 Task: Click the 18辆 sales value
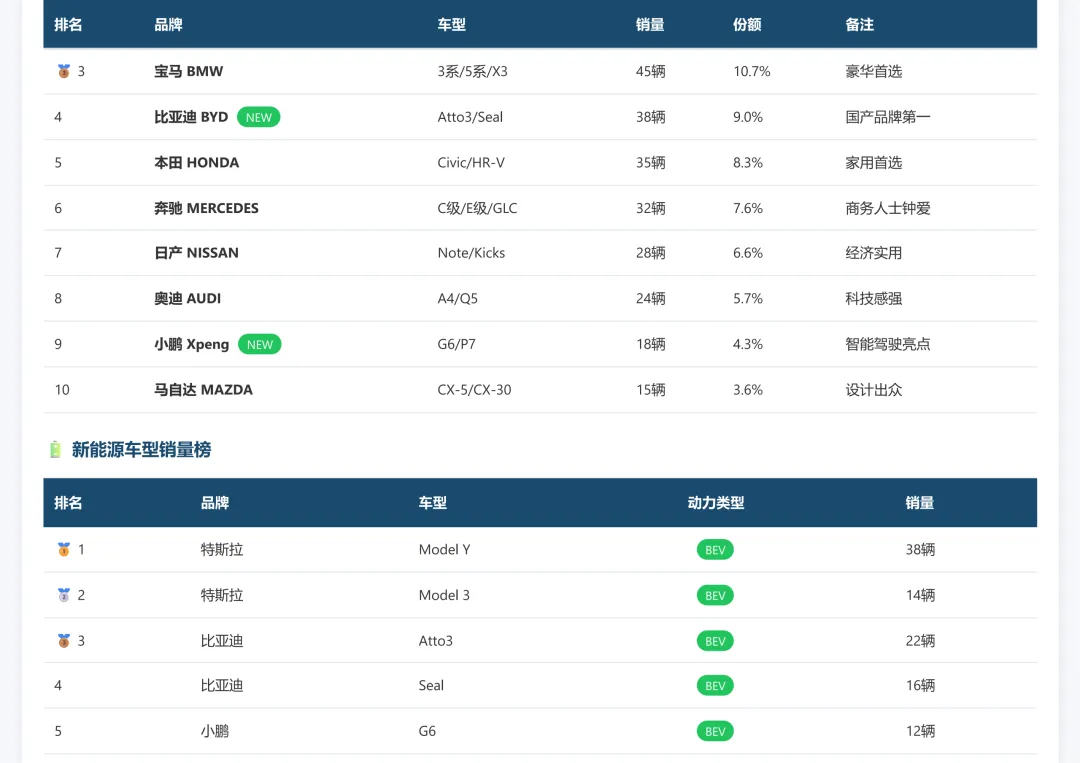651,344
